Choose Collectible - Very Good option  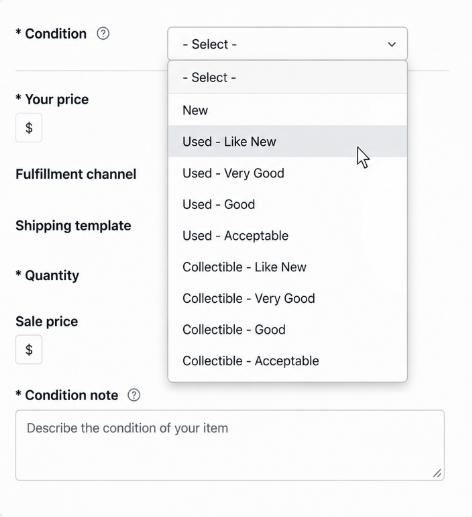tap(287, 298)
